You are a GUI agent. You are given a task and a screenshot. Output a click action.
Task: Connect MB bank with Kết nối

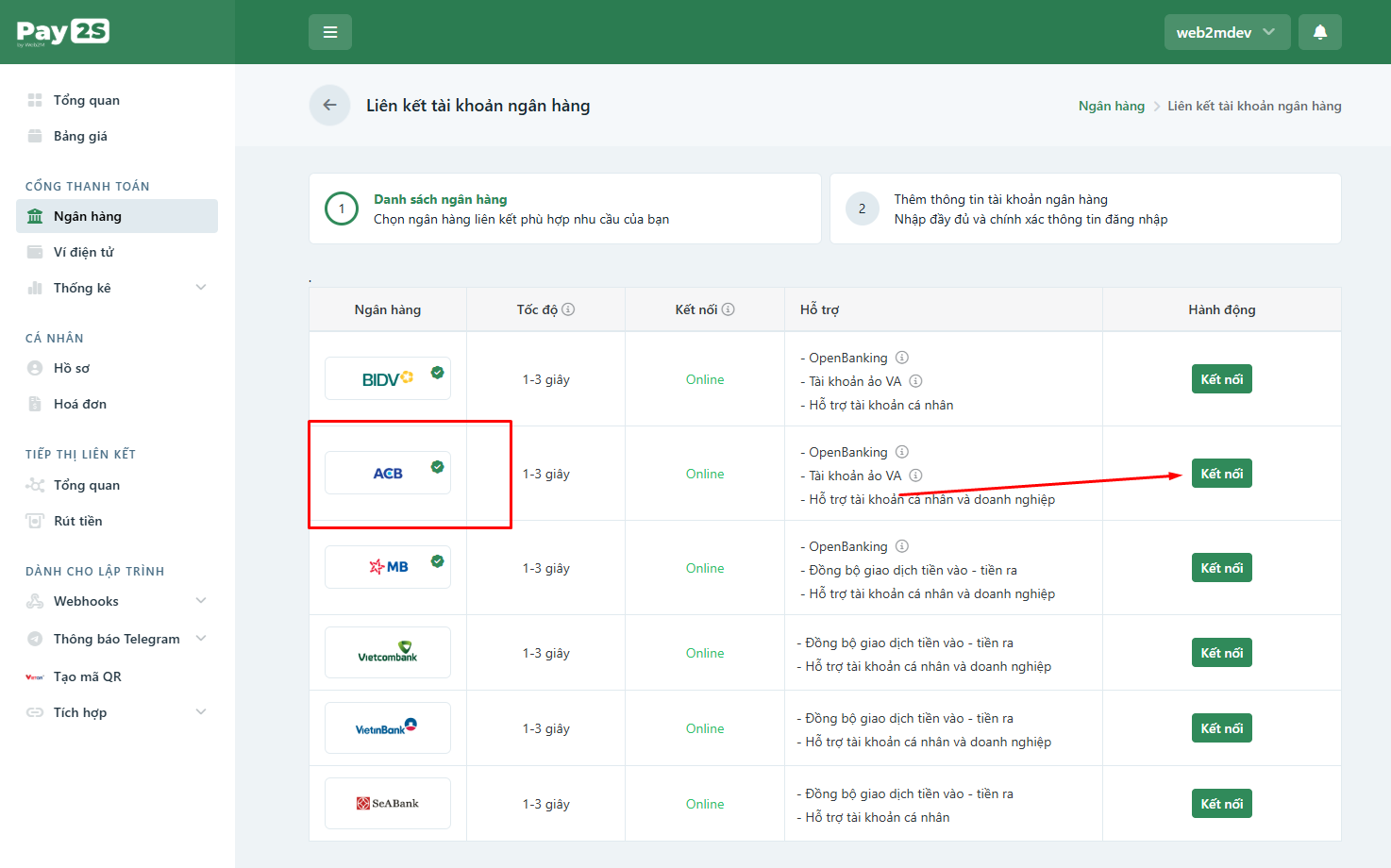click(x=1222, y=568)
